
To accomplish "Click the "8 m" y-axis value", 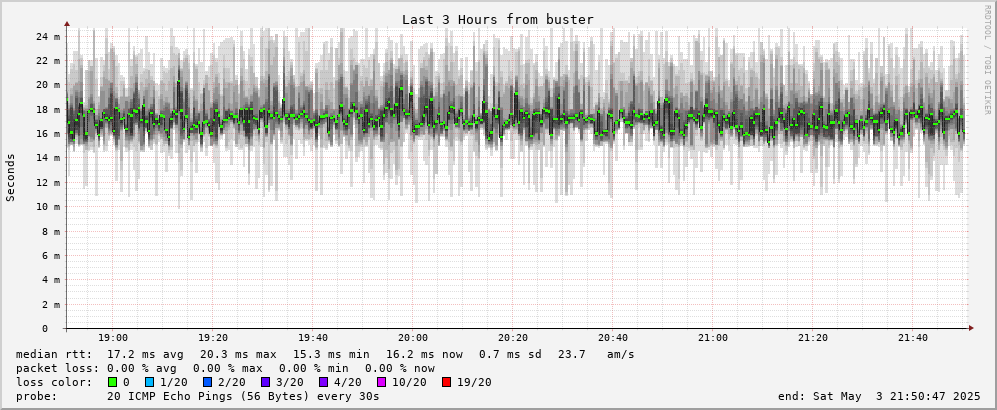I will click(x=50, y=231).
